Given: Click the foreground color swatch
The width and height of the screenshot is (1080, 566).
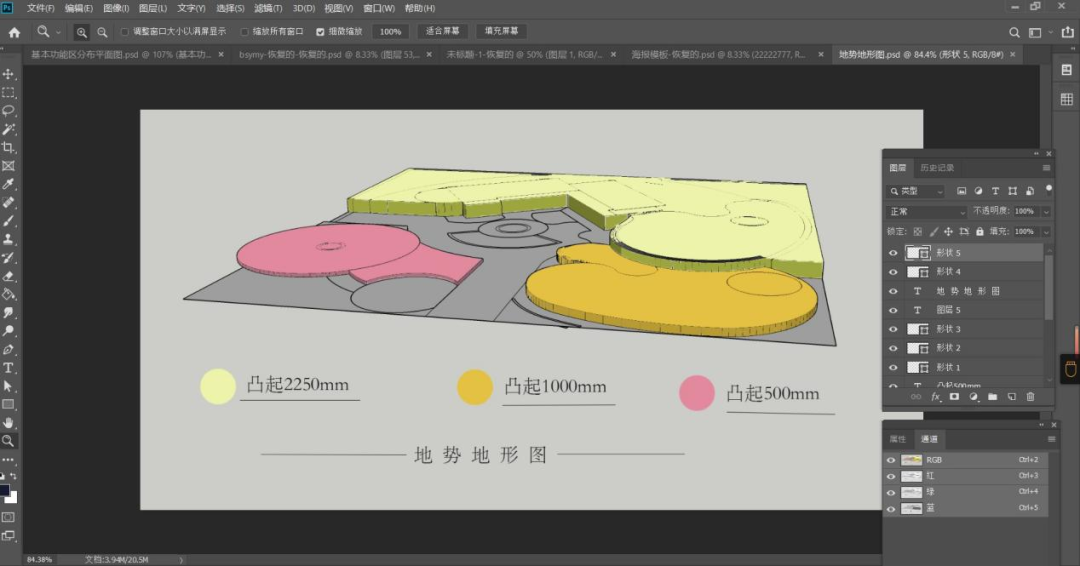Looking at the screenshot, I should click(5, 490).
